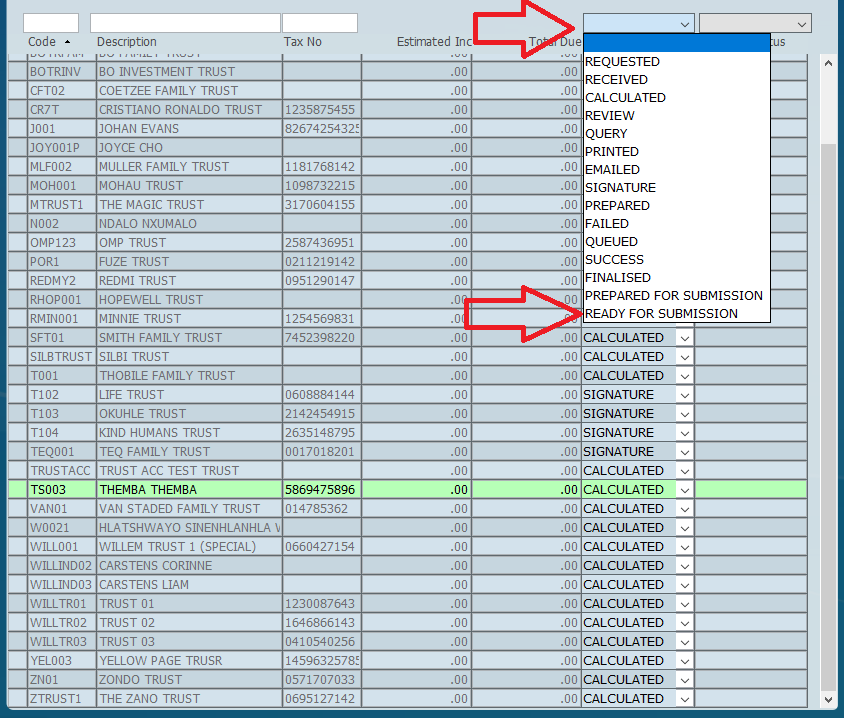Click the Description column header
844x718 pixels.
(127, 42)
